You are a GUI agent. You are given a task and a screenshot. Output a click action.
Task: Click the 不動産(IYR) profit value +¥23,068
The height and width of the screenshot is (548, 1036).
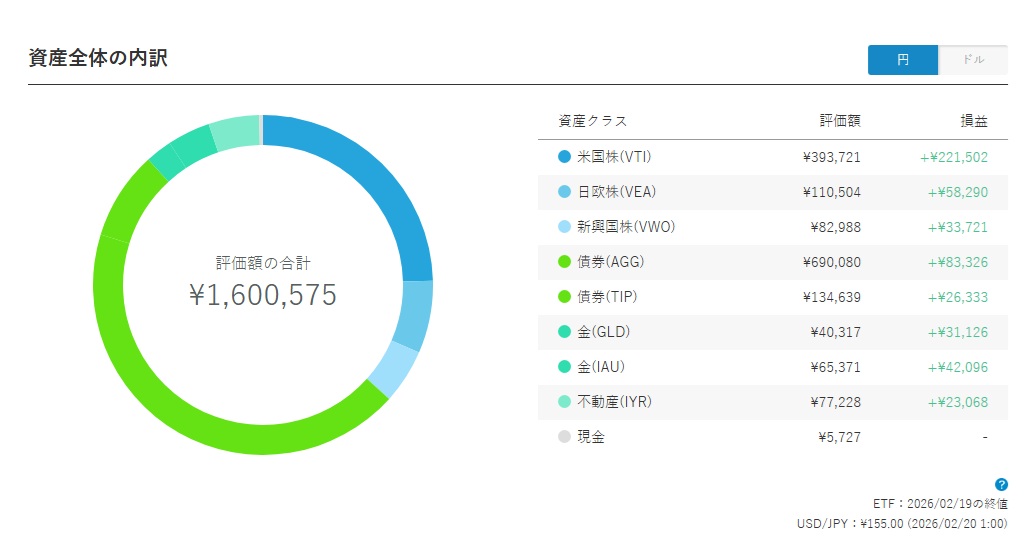pyautogui.click(x=957, y=402)
